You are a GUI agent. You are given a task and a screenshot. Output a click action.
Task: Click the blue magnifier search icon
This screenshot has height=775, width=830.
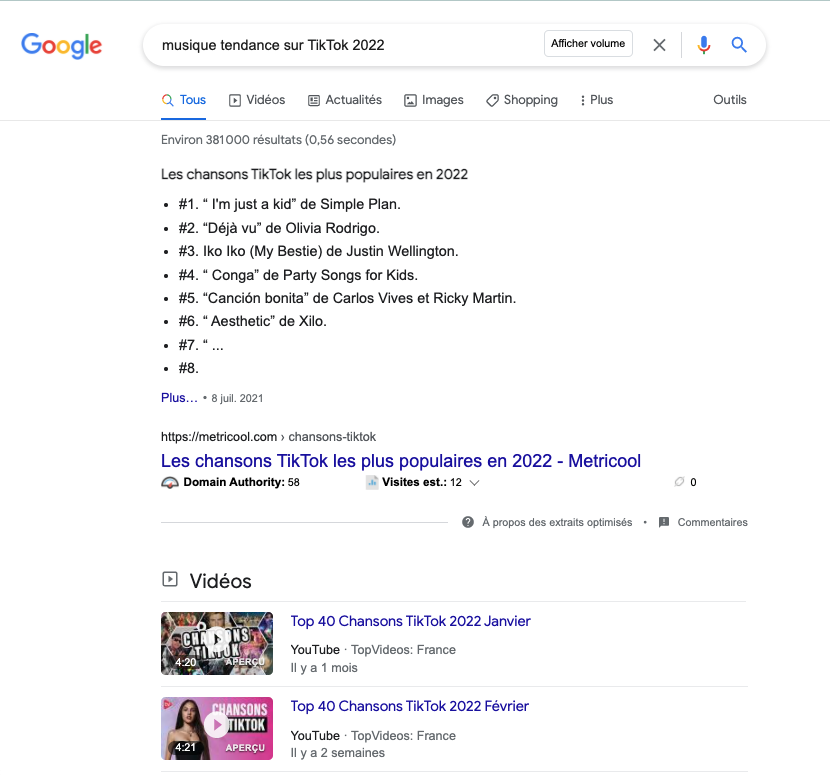pos(739,45)
